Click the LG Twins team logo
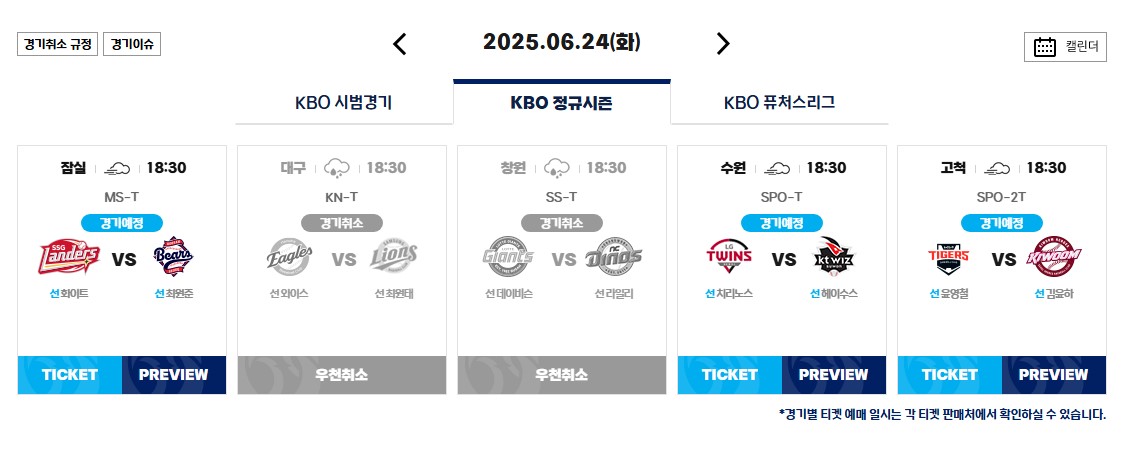 [x=729, y=258]
